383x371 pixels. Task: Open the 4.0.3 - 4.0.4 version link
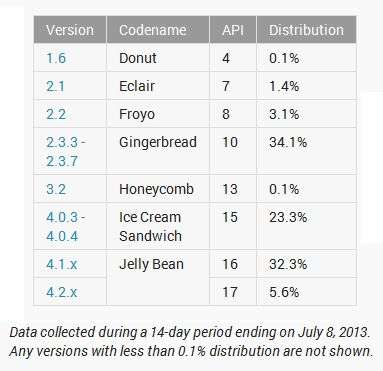(66, 227)
